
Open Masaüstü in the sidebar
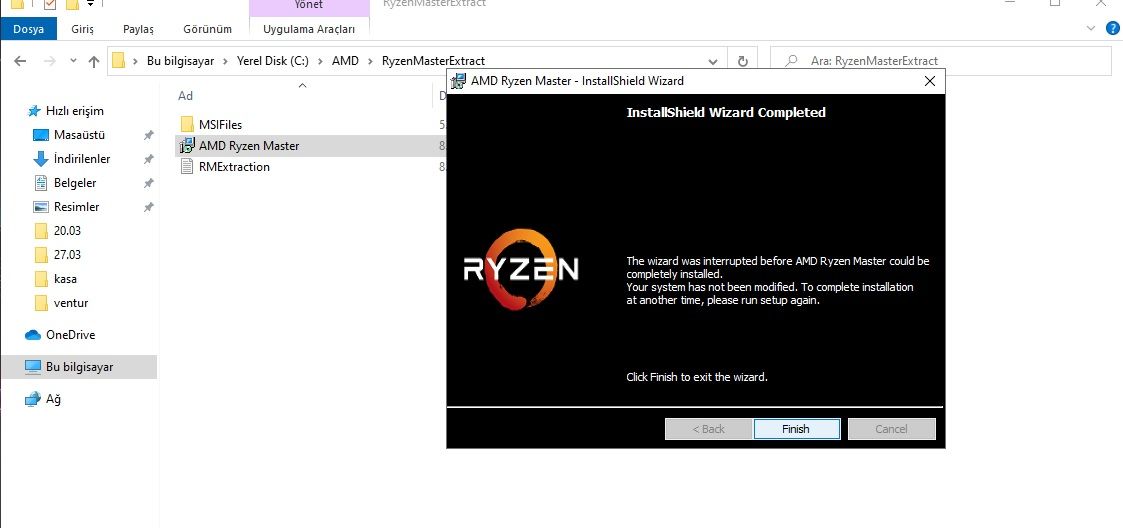coord(79,135)
